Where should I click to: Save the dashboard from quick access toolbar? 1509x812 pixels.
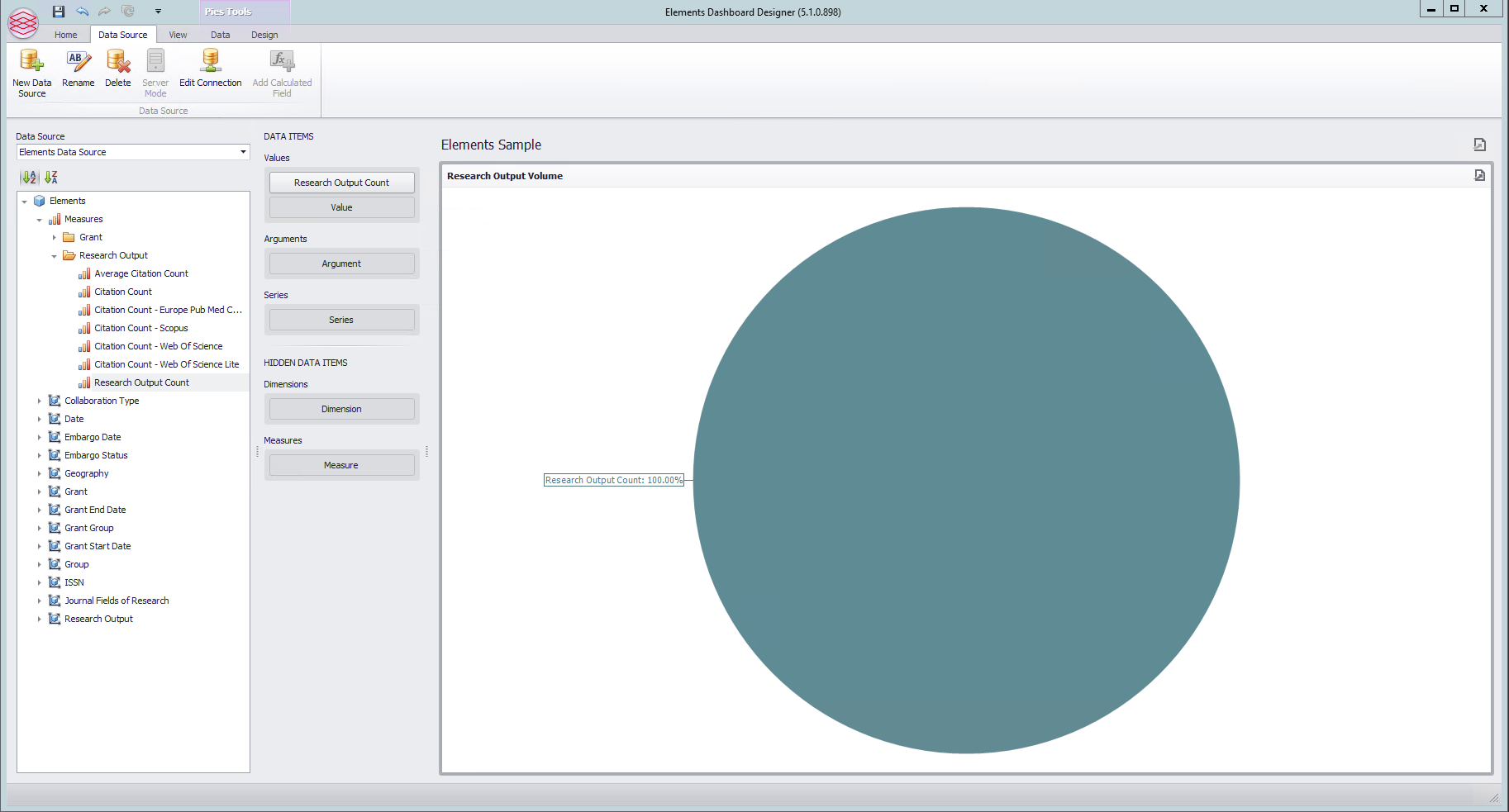coord(59,12)
